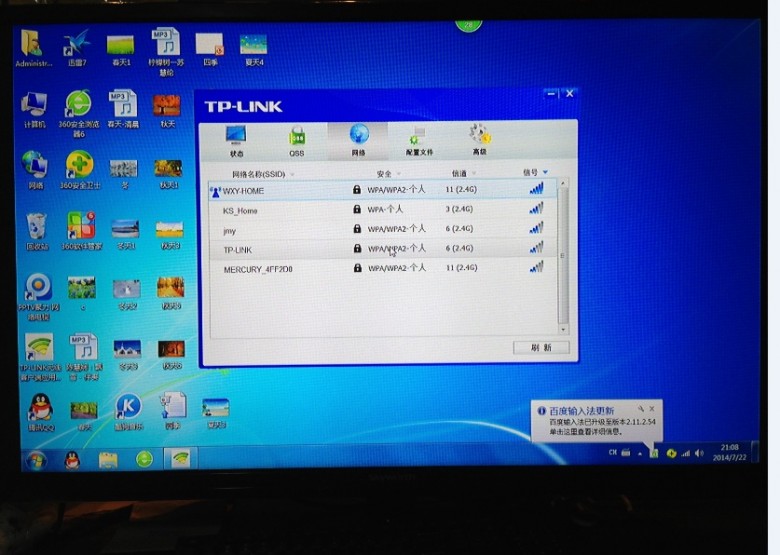Switch to the QSS tab
The image size is (780, 555).
(x=297, y=142)
